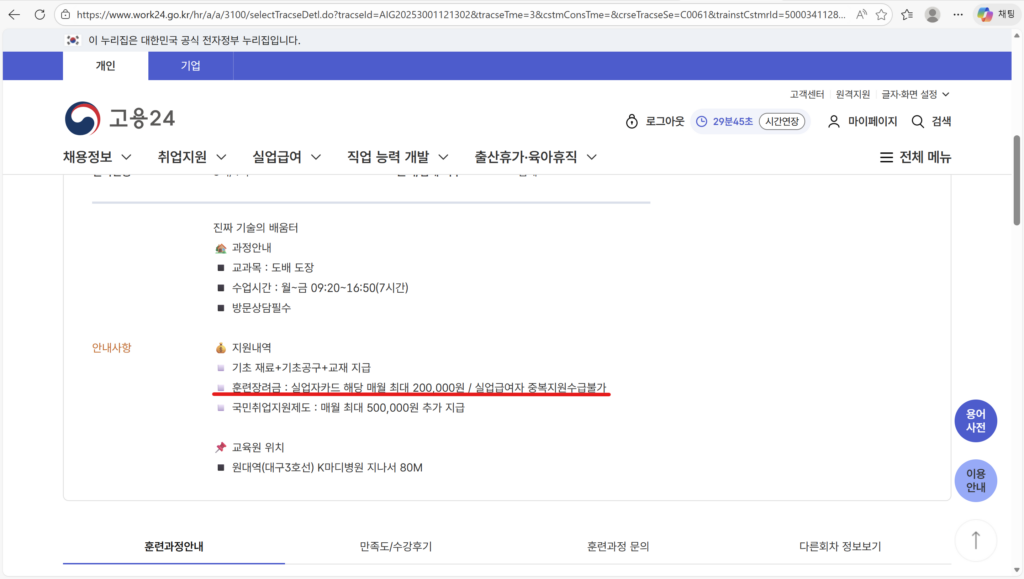
Task: Open the 용어사전 floating button
Action: [x=975, y=420]
